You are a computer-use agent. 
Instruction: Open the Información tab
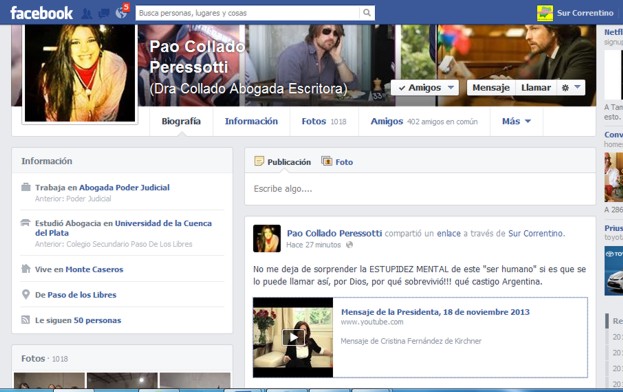point(251,122)
